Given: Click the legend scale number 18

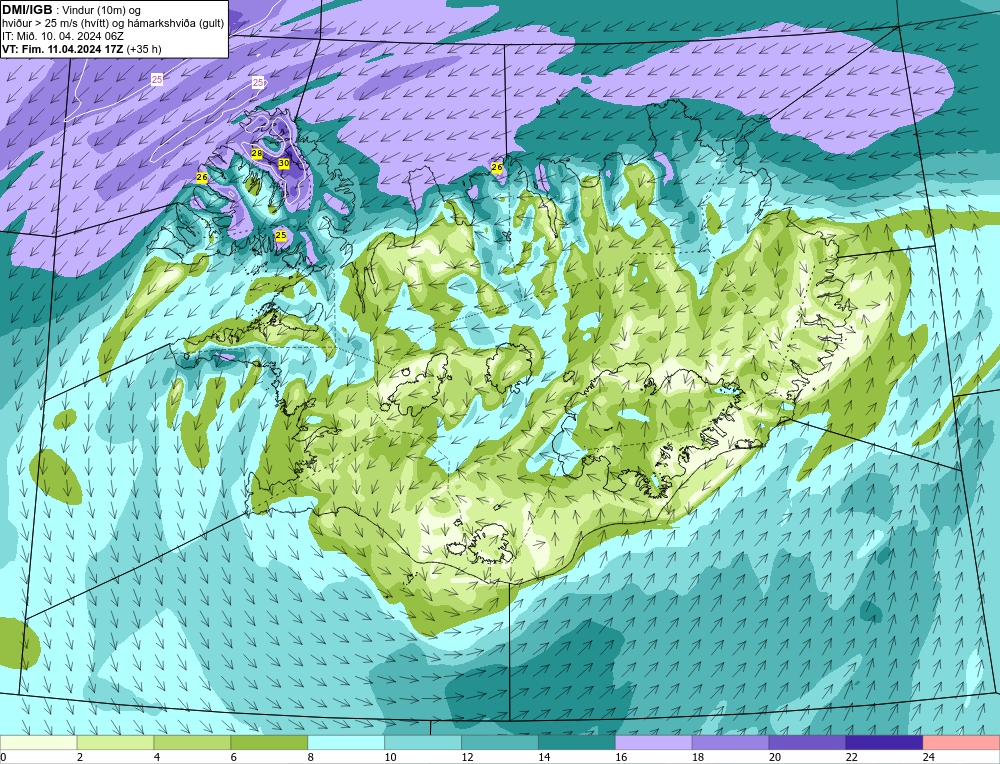Looking at the screenshot, I should (x=697, y=757).
